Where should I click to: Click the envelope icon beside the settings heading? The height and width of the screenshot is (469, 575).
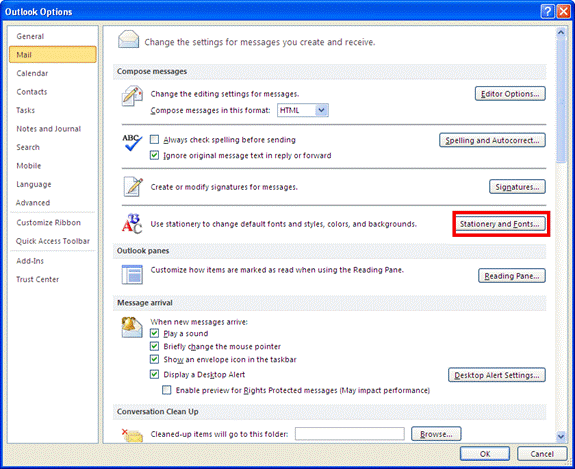[x=128, y=40]
